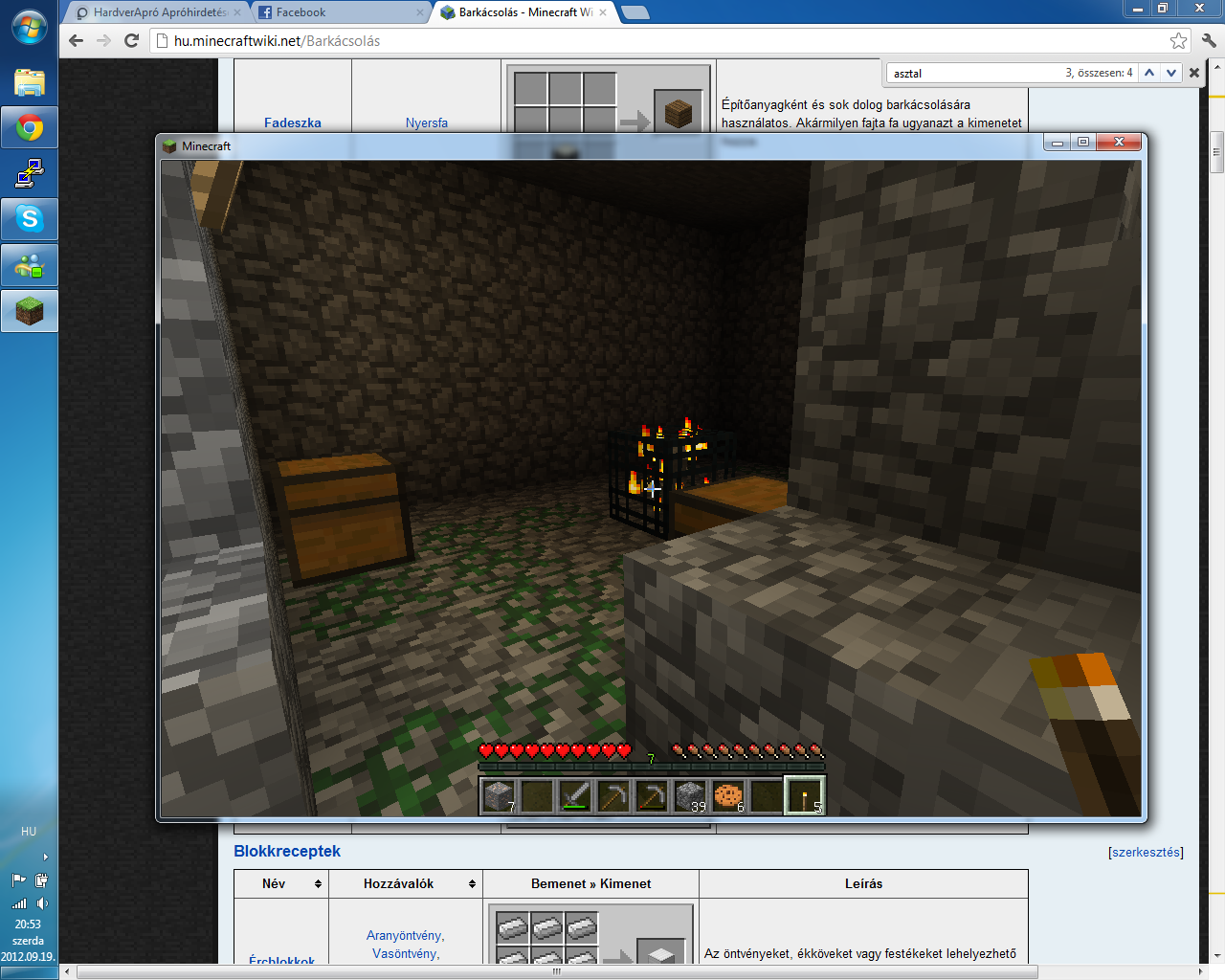Select the cookie hotbar slot
Viewport: 1225px width, 980px height.
728,795
